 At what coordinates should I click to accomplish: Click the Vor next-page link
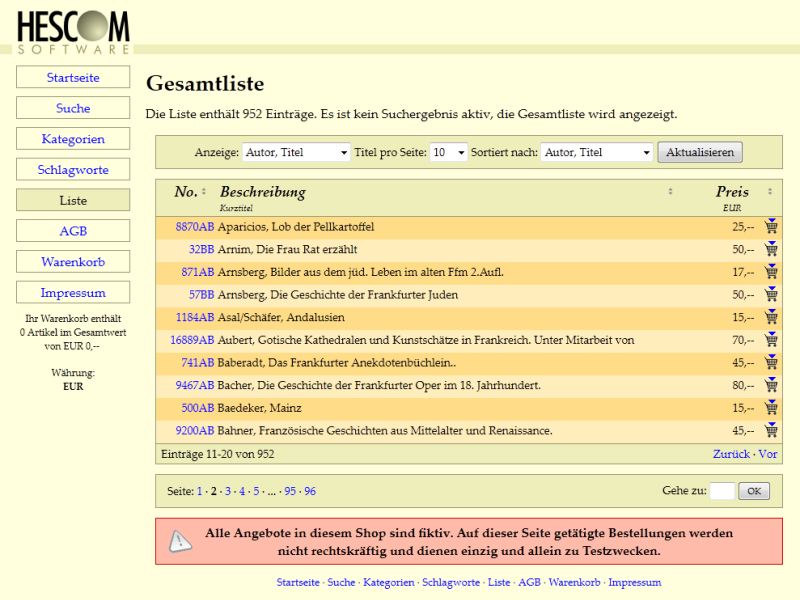click(x=768, y=454)
